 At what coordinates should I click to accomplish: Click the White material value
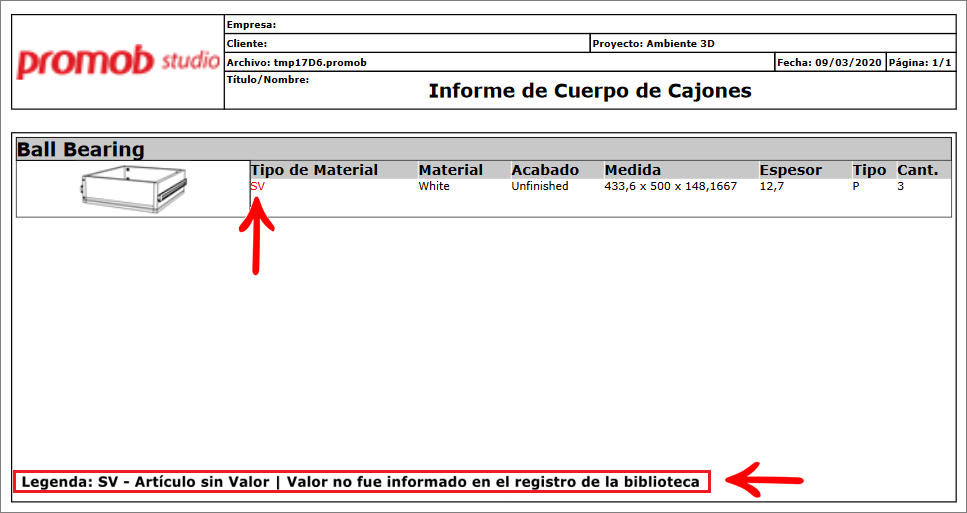coord(434,186)
